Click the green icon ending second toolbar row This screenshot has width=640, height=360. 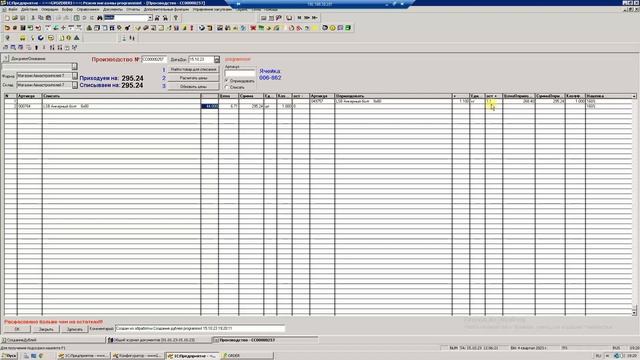348,28
